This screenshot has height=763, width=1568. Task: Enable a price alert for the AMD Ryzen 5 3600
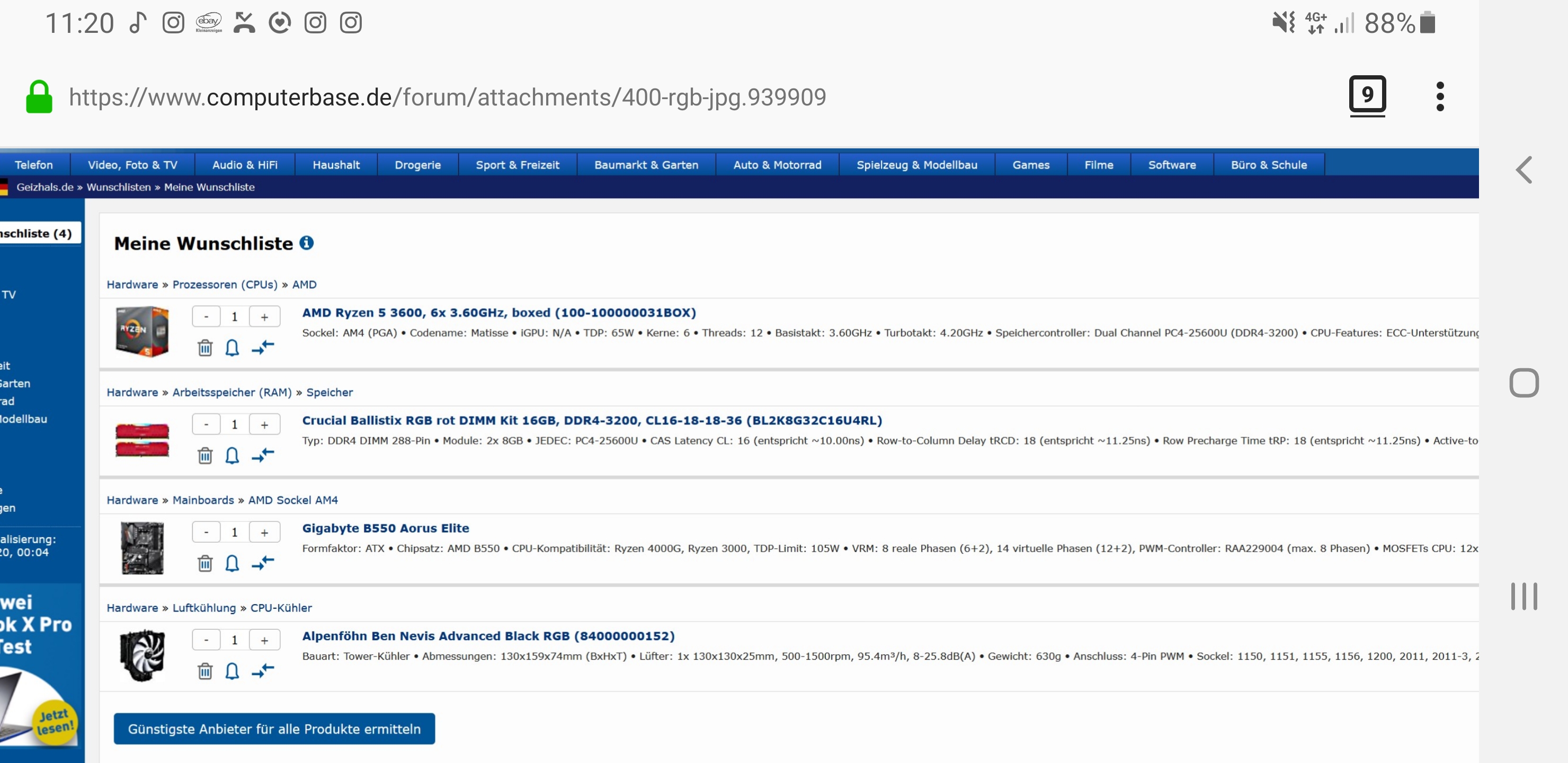pyautogui.click(x=232, y=348)
